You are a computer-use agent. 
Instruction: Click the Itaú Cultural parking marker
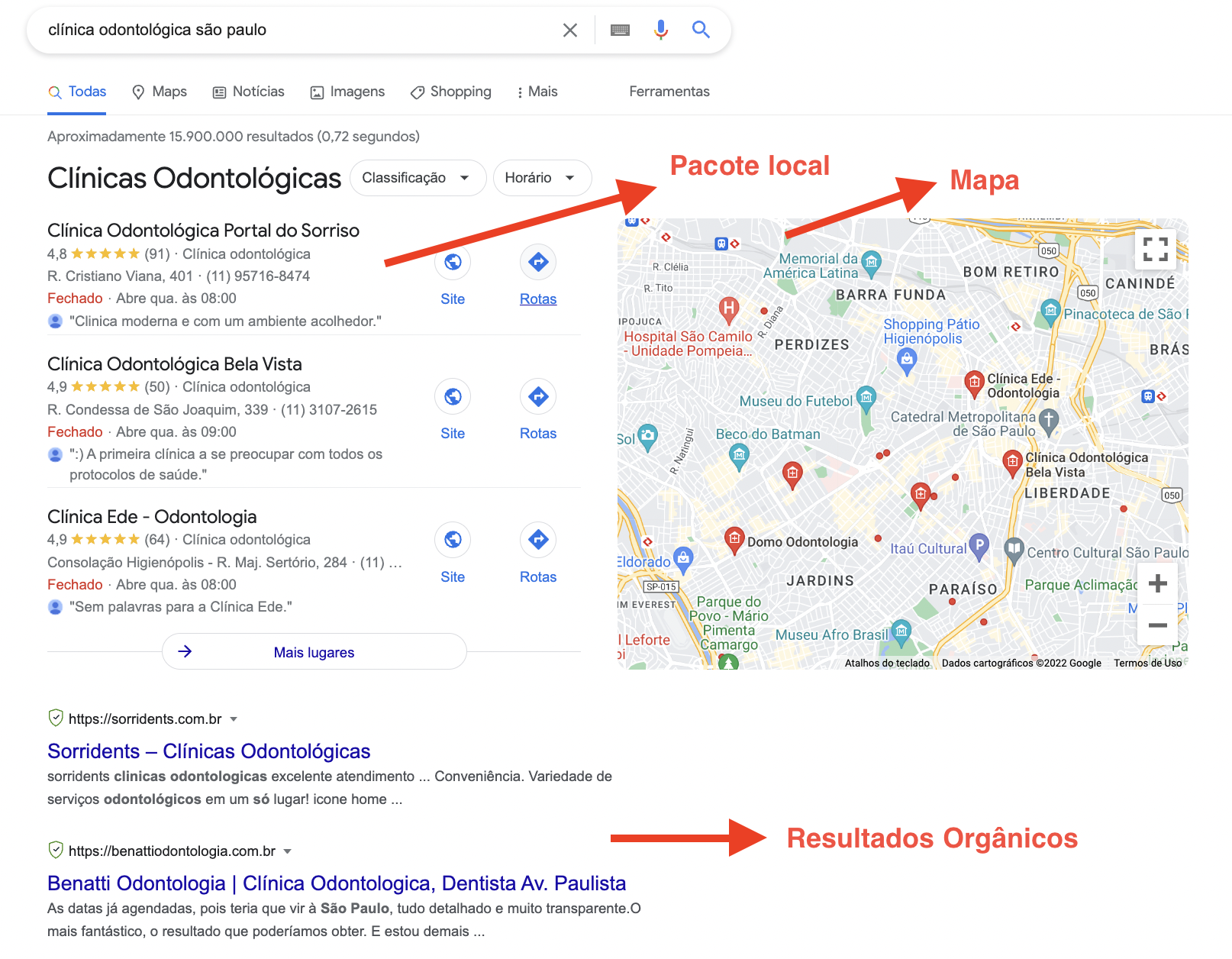(979, 546)
